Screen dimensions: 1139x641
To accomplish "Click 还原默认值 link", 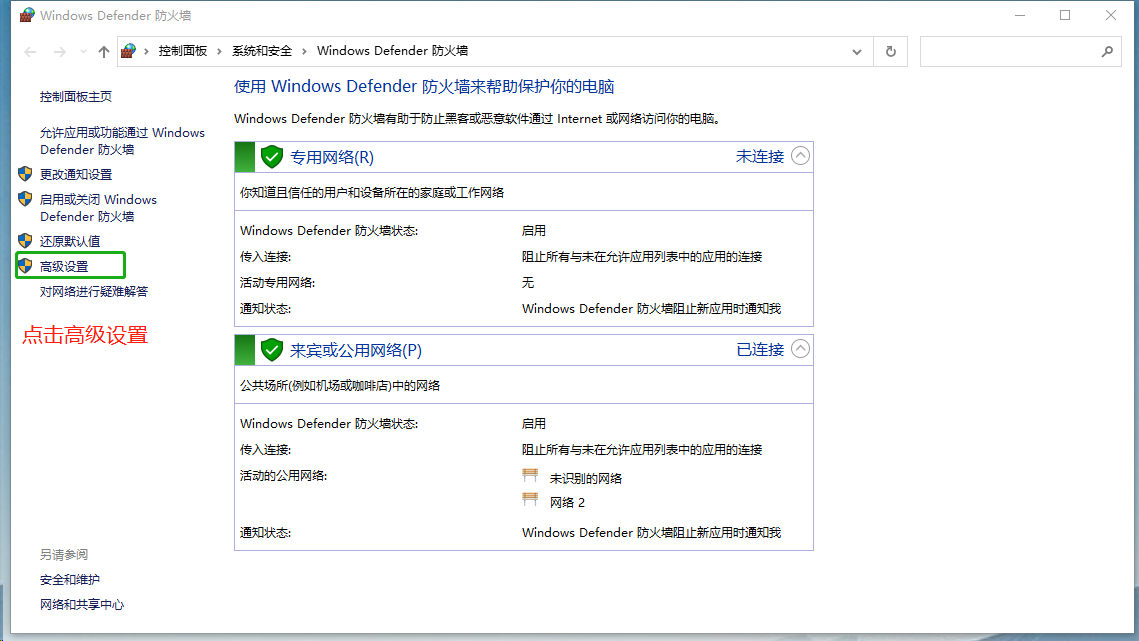I will (x=70, y=241).
